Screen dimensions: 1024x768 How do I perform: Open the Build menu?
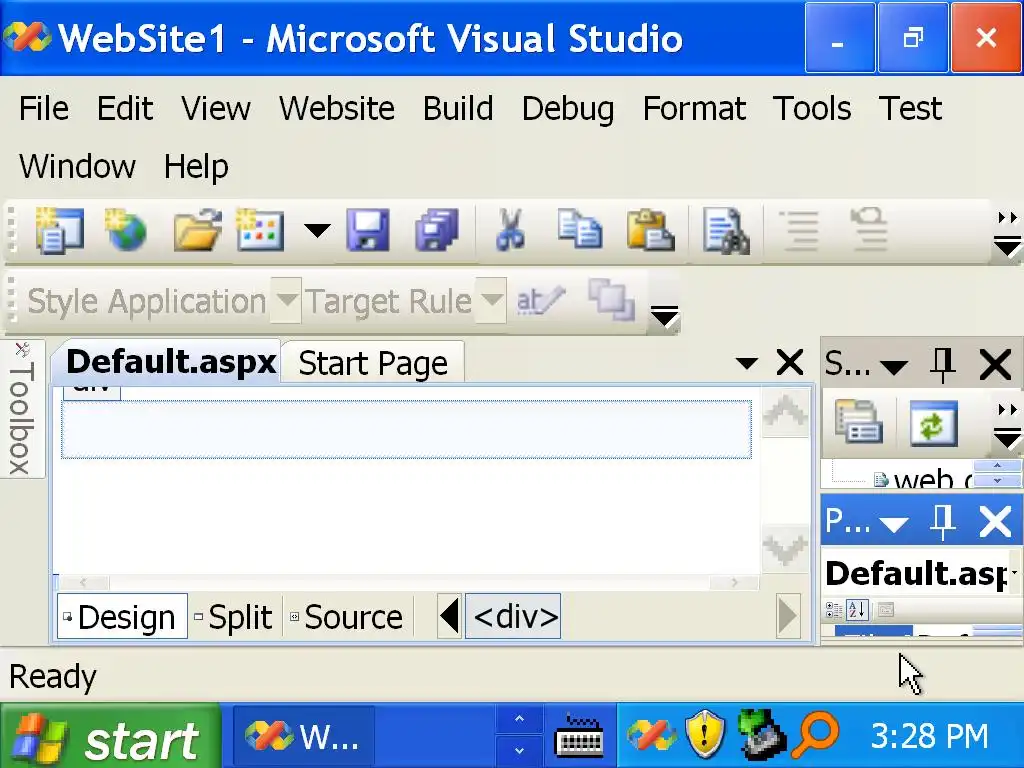pyautogui.click(x=458, y=108)
